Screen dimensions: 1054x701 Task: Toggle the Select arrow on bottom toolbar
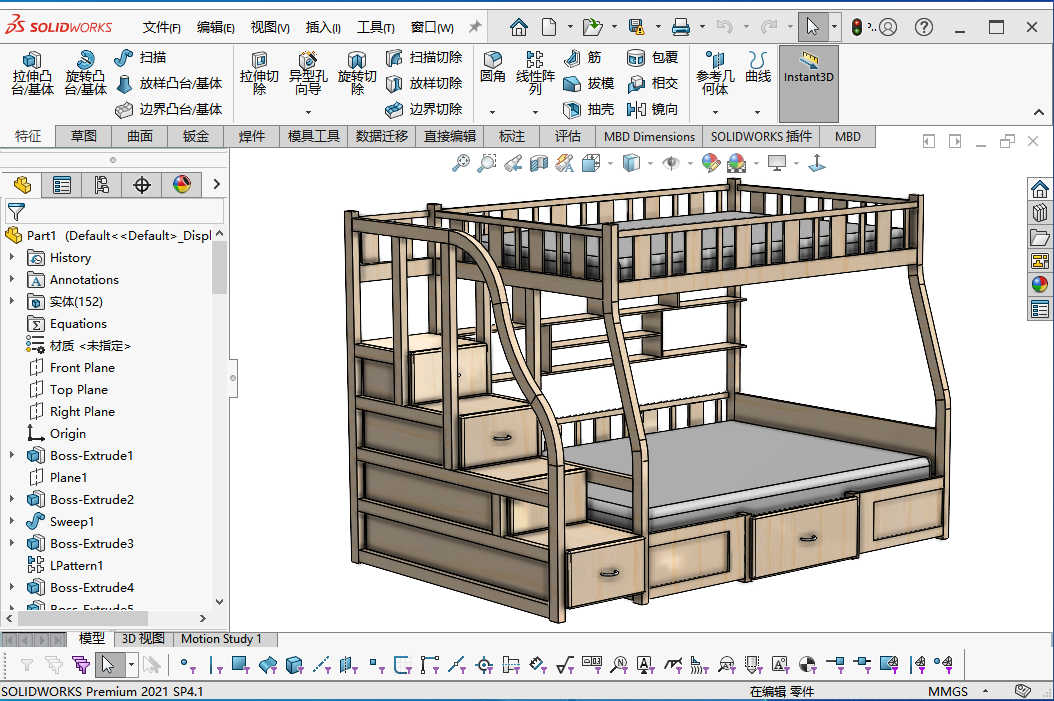click(x=108, y=665)
